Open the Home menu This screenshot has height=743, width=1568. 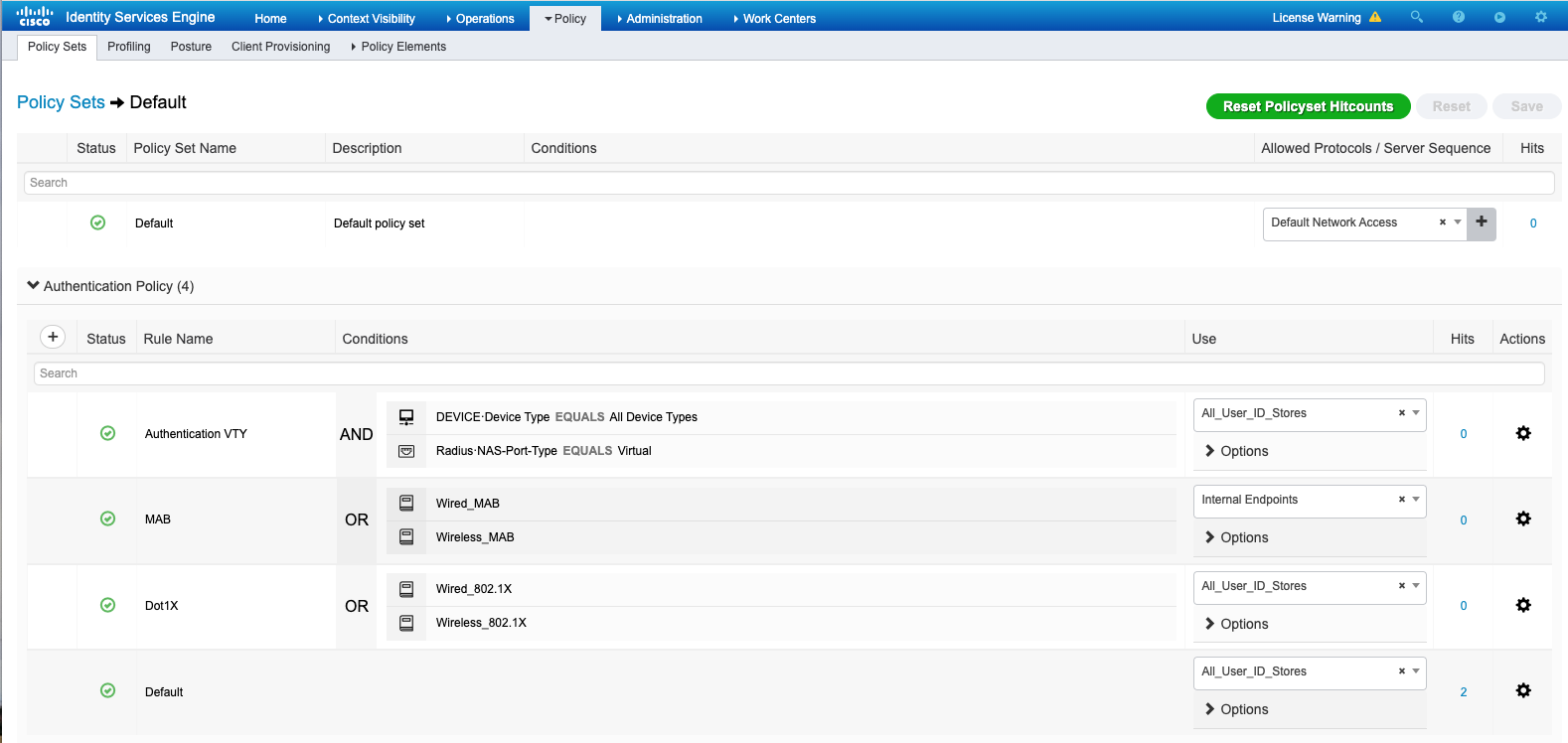tap(270, 18)
